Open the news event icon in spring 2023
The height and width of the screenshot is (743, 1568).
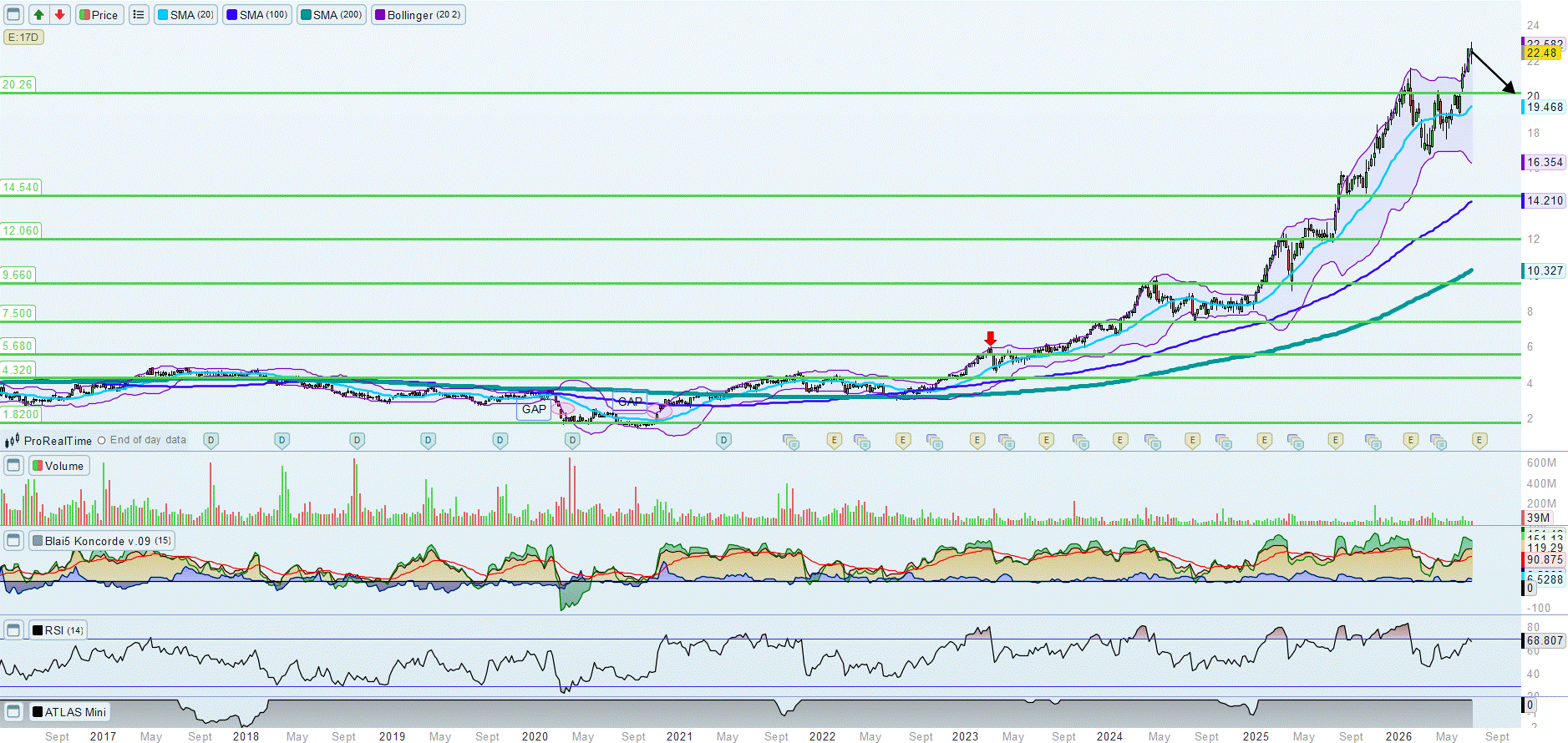(x=1007, y=442)
